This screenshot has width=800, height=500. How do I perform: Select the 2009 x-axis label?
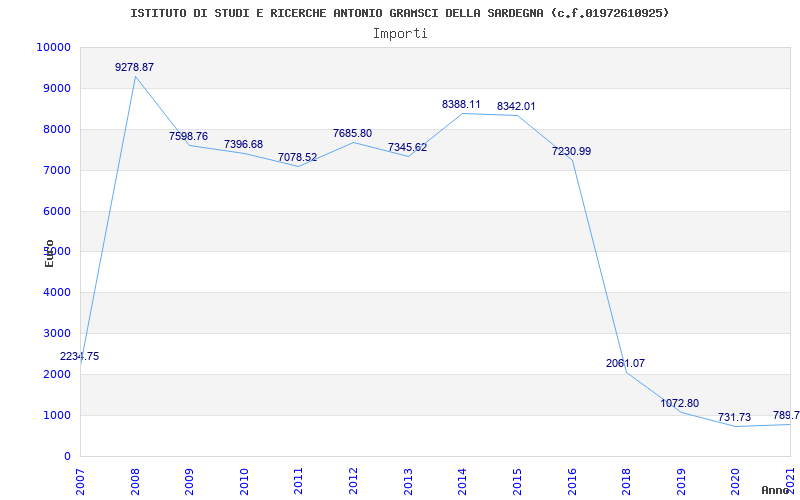tap(189, 481)
